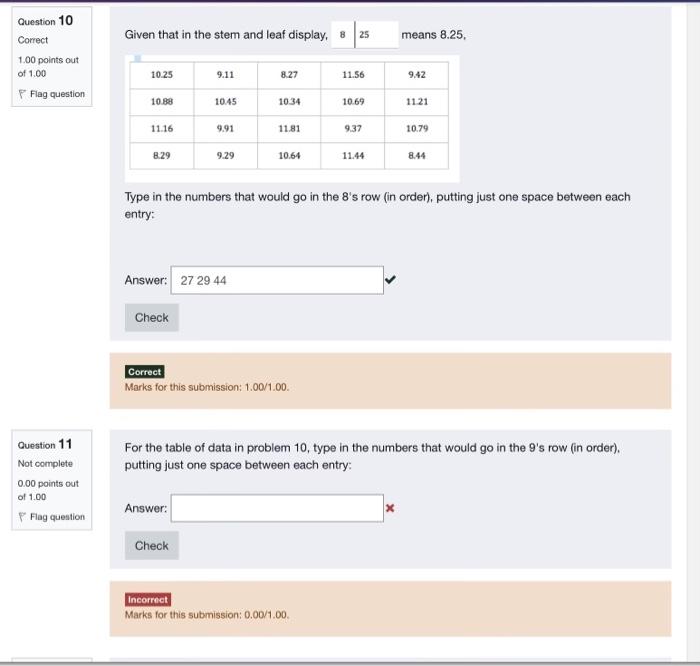Click table cell 9.29
This screenshot has width=700, height=666.
[x=225, y=155]
